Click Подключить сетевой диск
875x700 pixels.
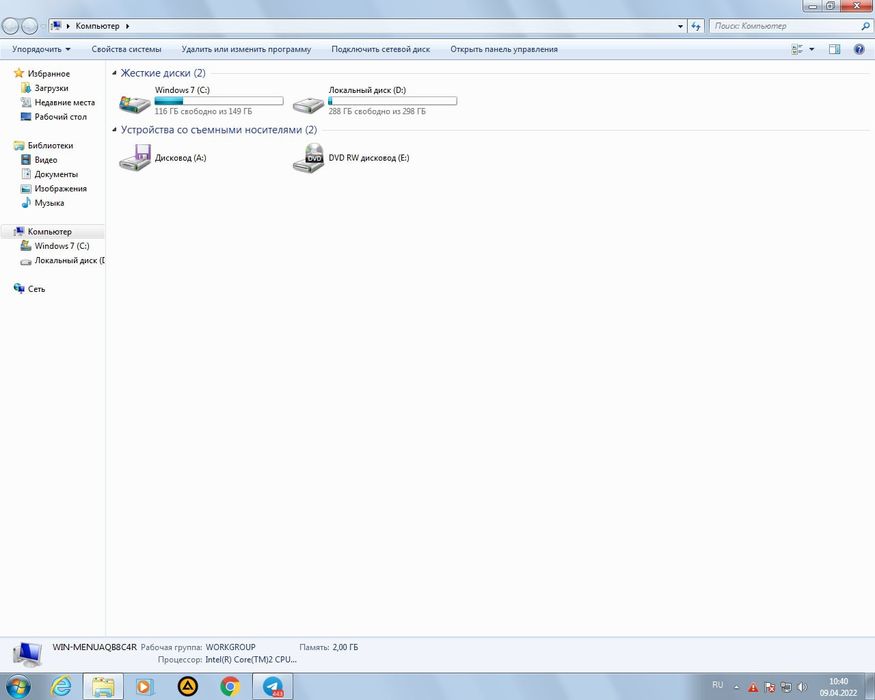[381, 49]
